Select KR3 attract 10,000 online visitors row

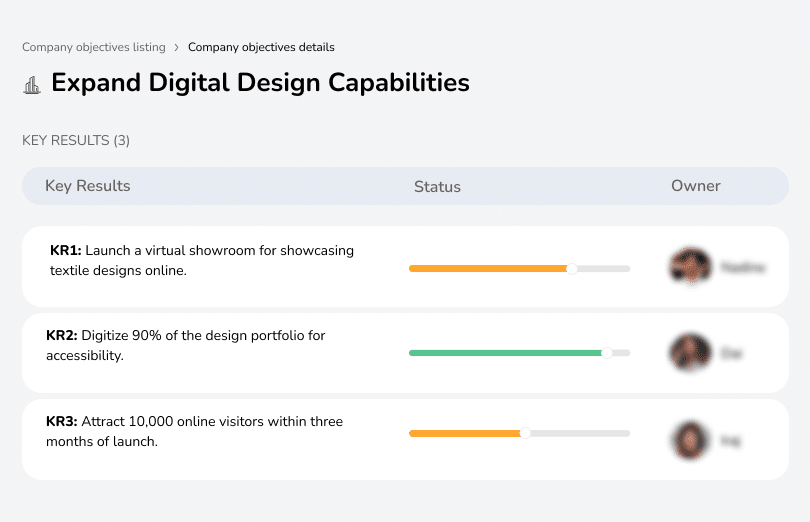[x=194, y=431]
